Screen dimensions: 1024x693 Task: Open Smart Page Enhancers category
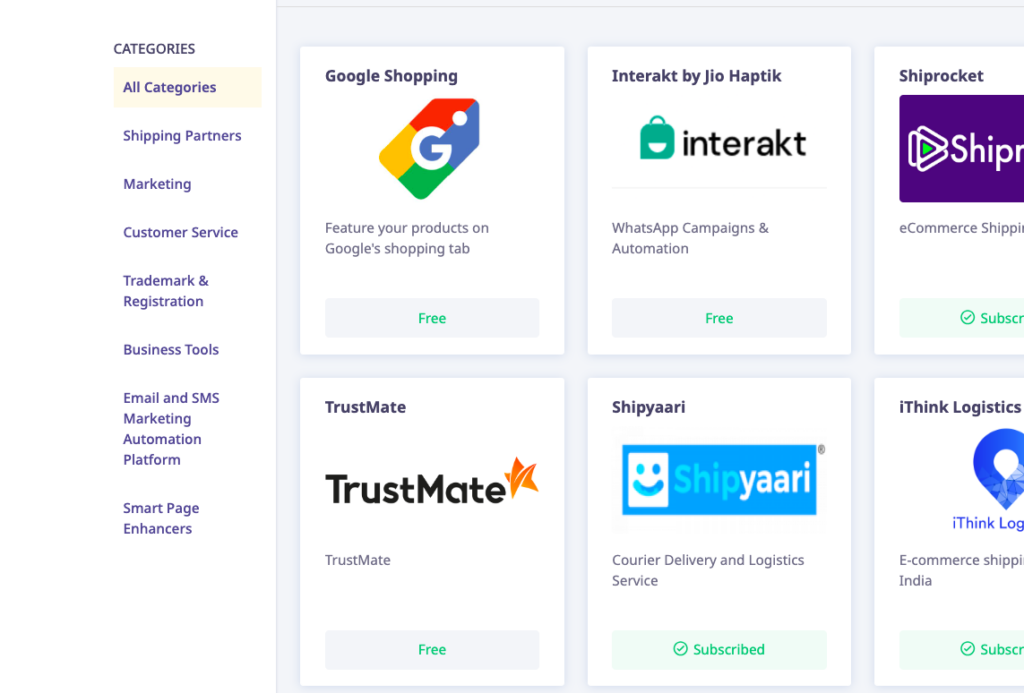click(x=161, y=518)
